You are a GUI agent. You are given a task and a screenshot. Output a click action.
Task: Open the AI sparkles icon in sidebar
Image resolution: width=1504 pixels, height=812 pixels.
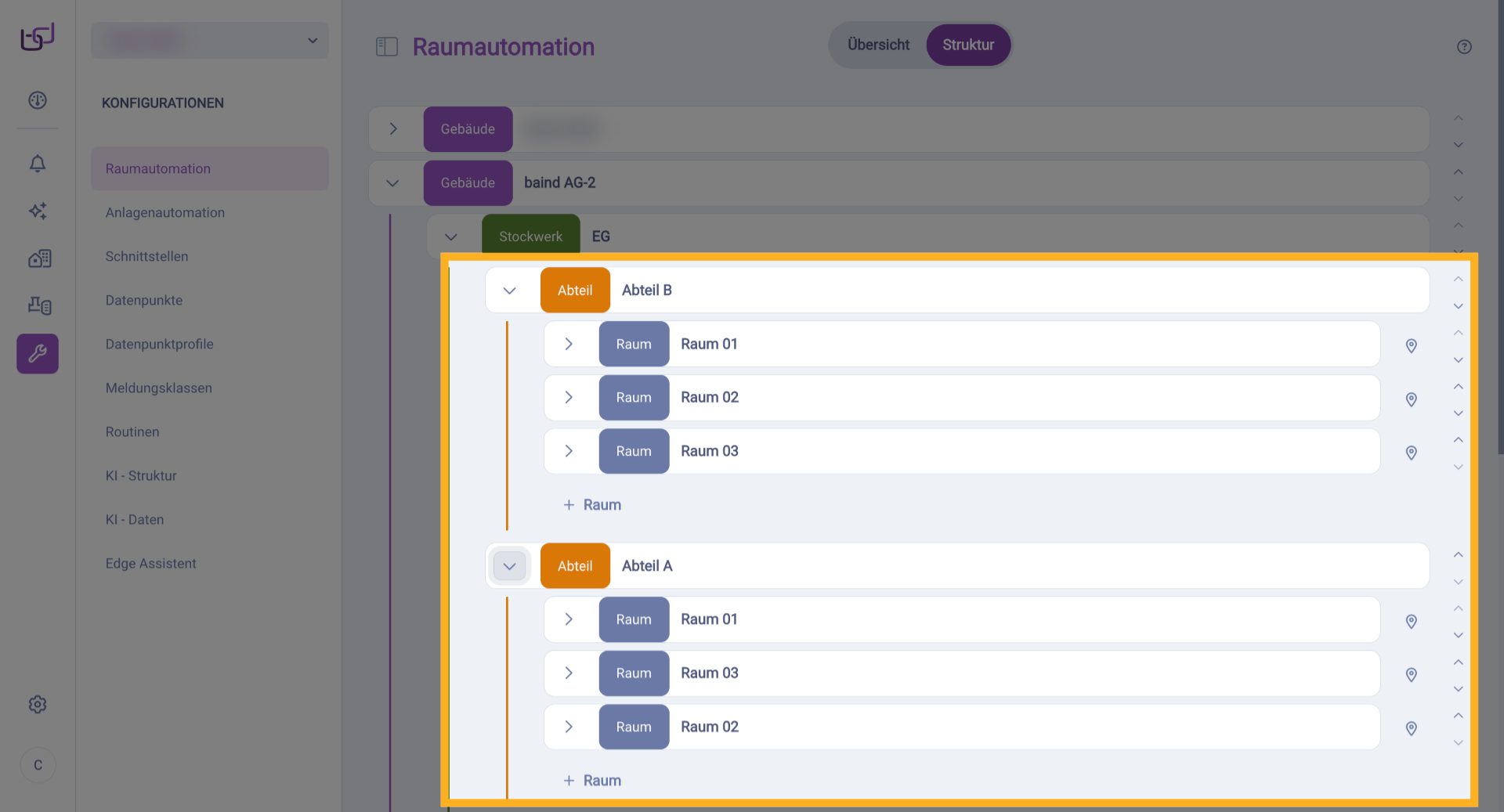click(x=38, y=211)
